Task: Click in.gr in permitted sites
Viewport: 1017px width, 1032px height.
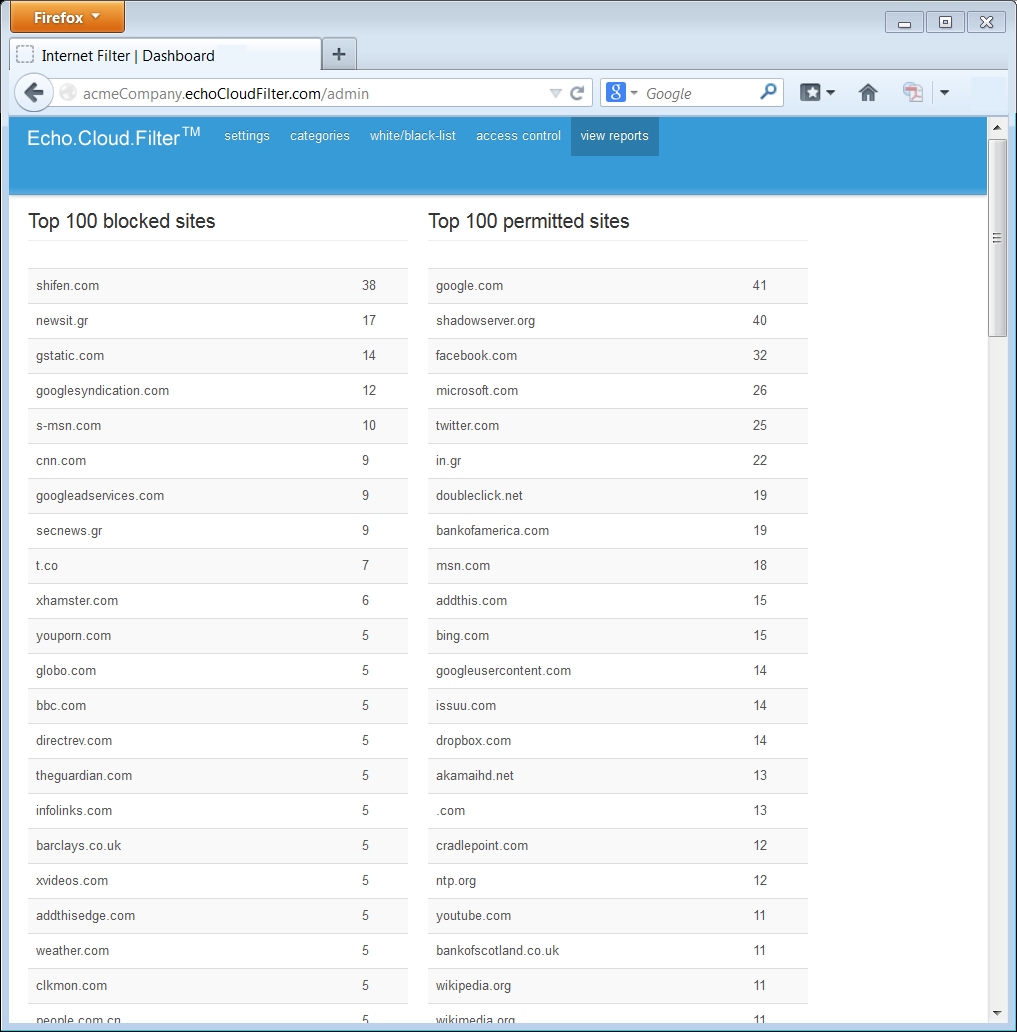Action: tap(448, 460)
